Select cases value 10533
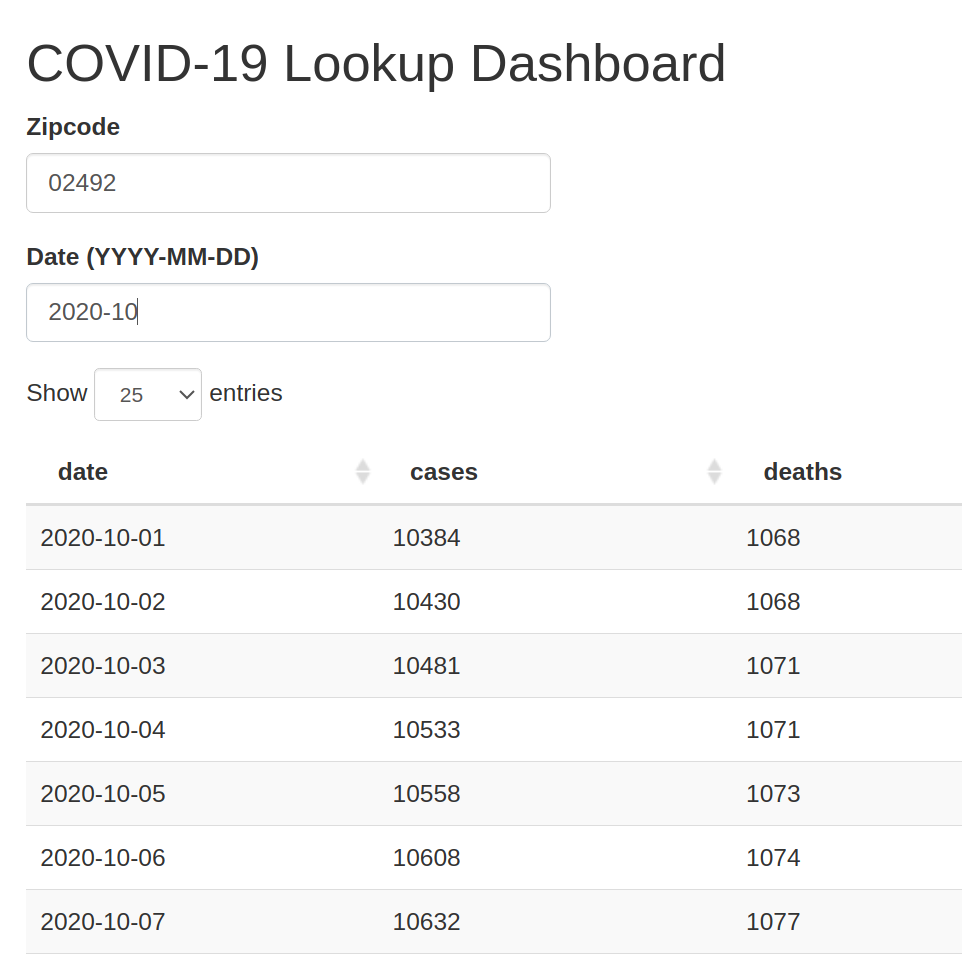This screenshot has height=962, width=962. (427, 730)
